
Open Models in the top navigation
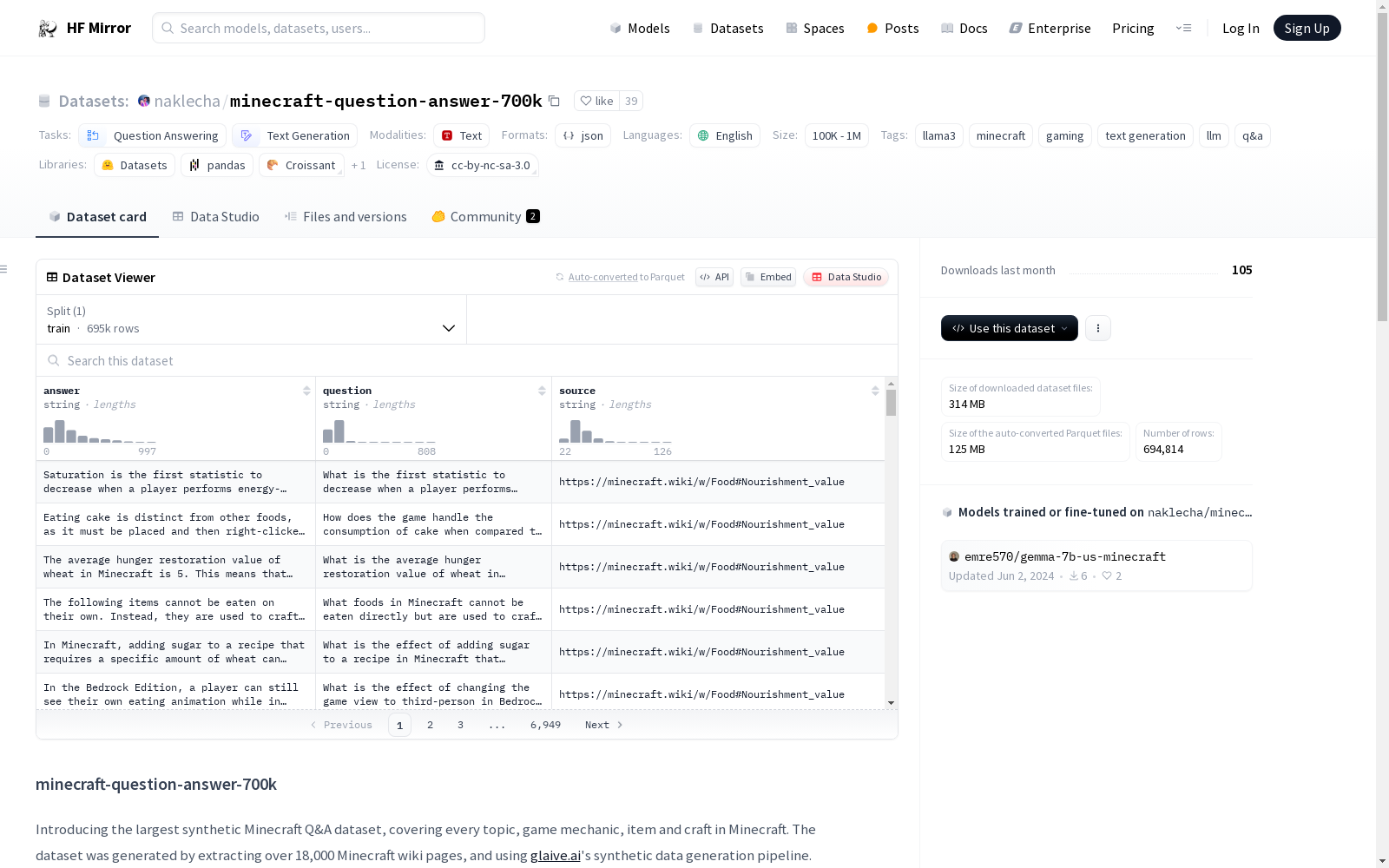(640, 28)
